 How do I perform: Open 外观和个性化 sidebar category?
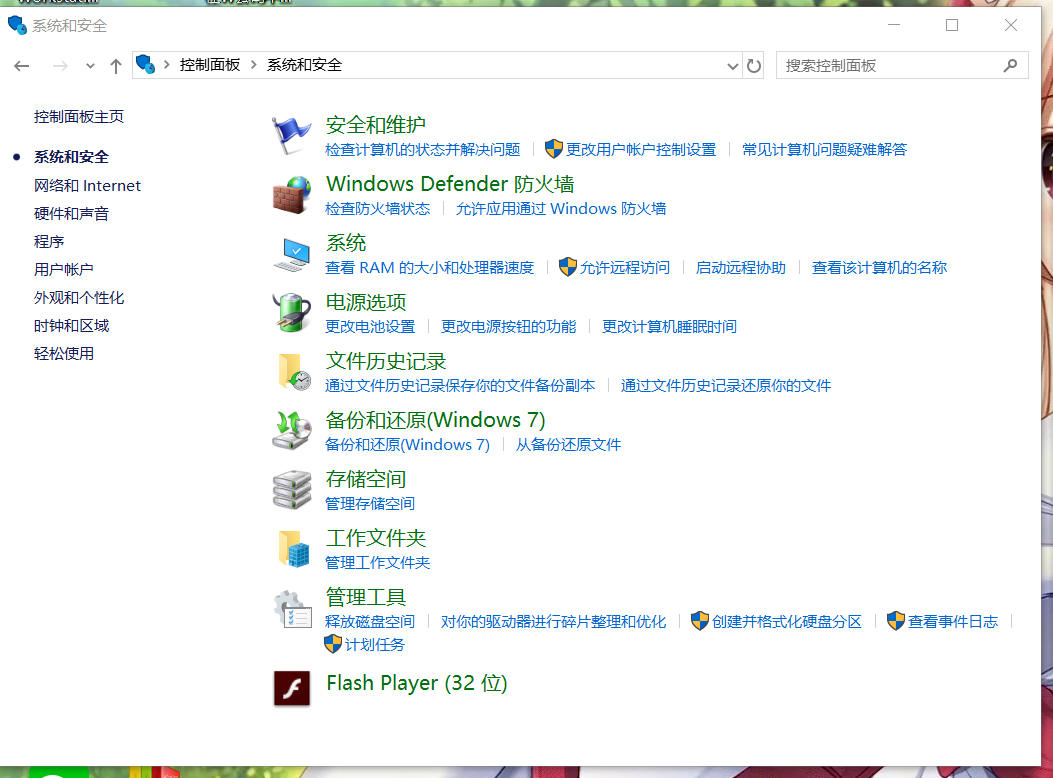point(79,298)
